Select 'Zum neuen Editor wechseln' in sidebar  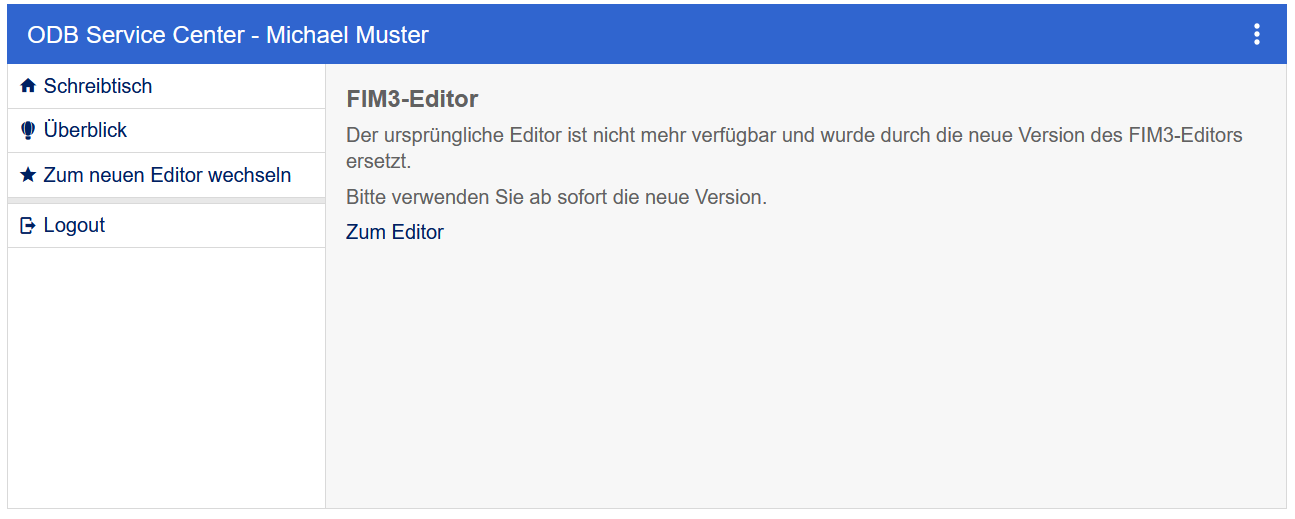click(x=167, y=176)
